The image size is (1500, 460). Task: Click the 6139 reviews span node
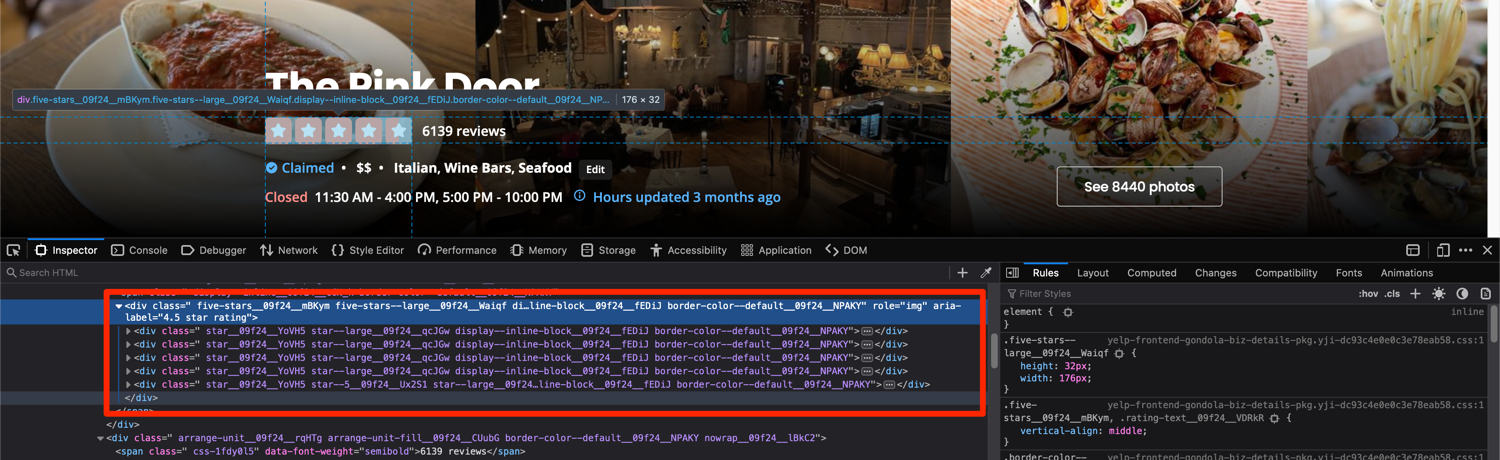[x=321, y=451]
